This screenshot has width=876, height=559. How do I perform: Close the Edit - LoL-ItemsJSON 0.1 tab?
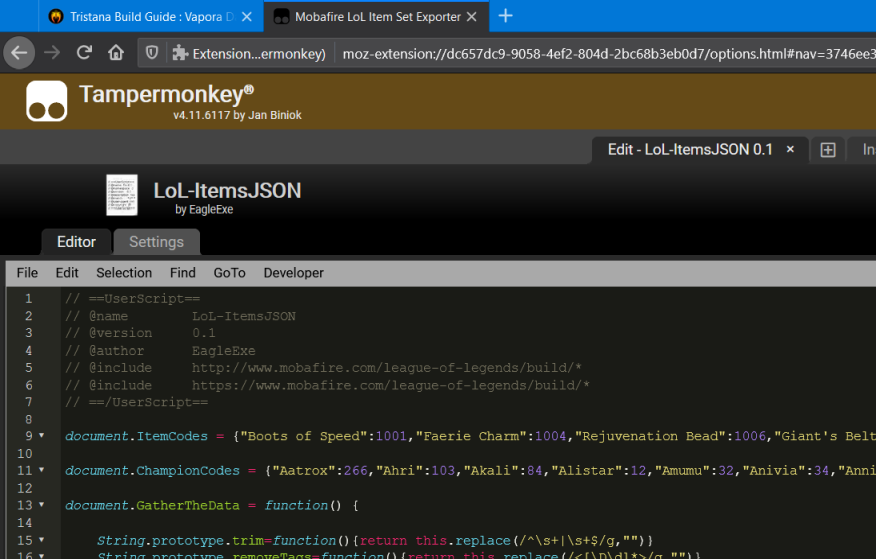click(790, 149)
